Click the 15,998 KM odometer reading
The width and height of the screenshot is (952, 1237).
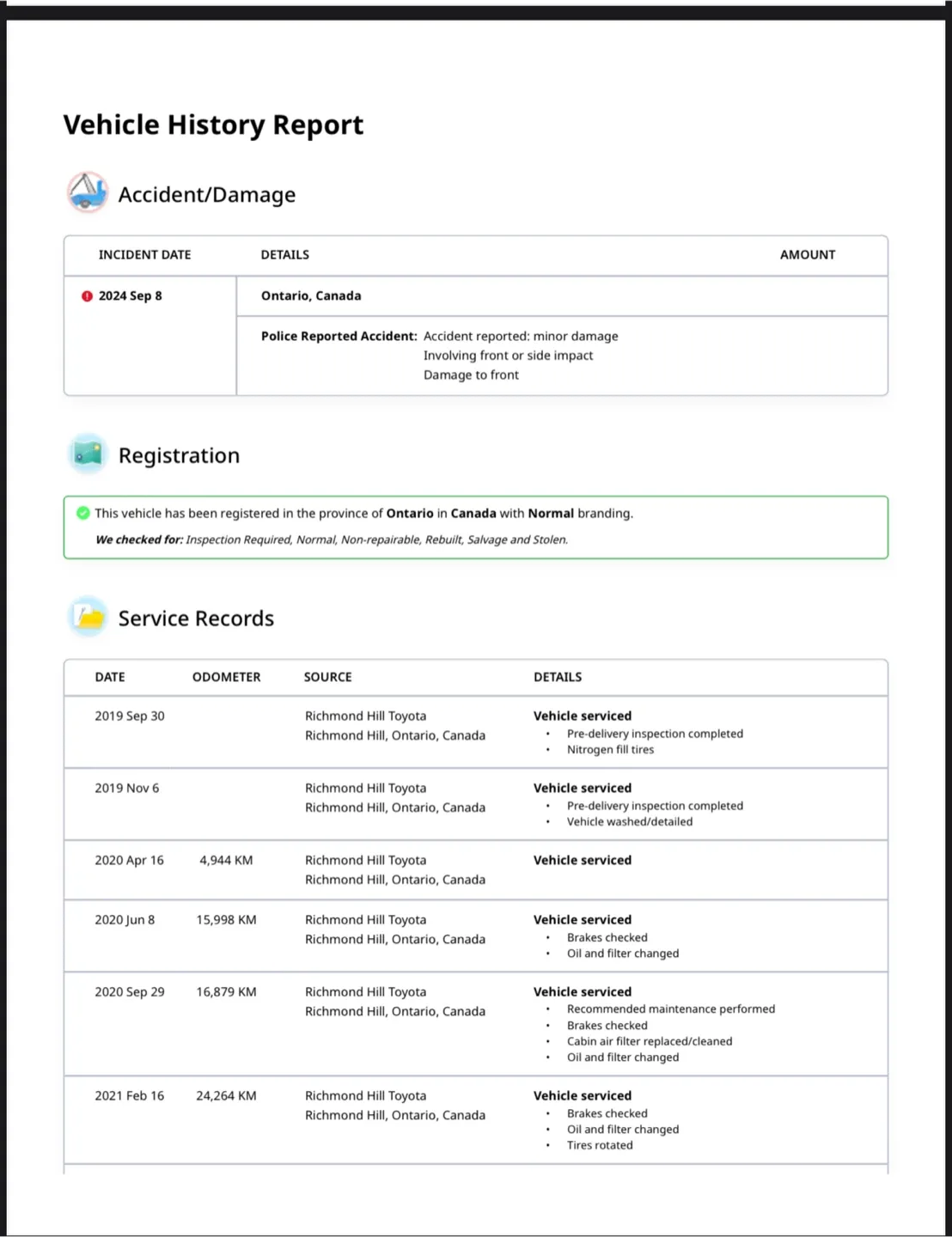pyautogui.click(x=226, y=920)
